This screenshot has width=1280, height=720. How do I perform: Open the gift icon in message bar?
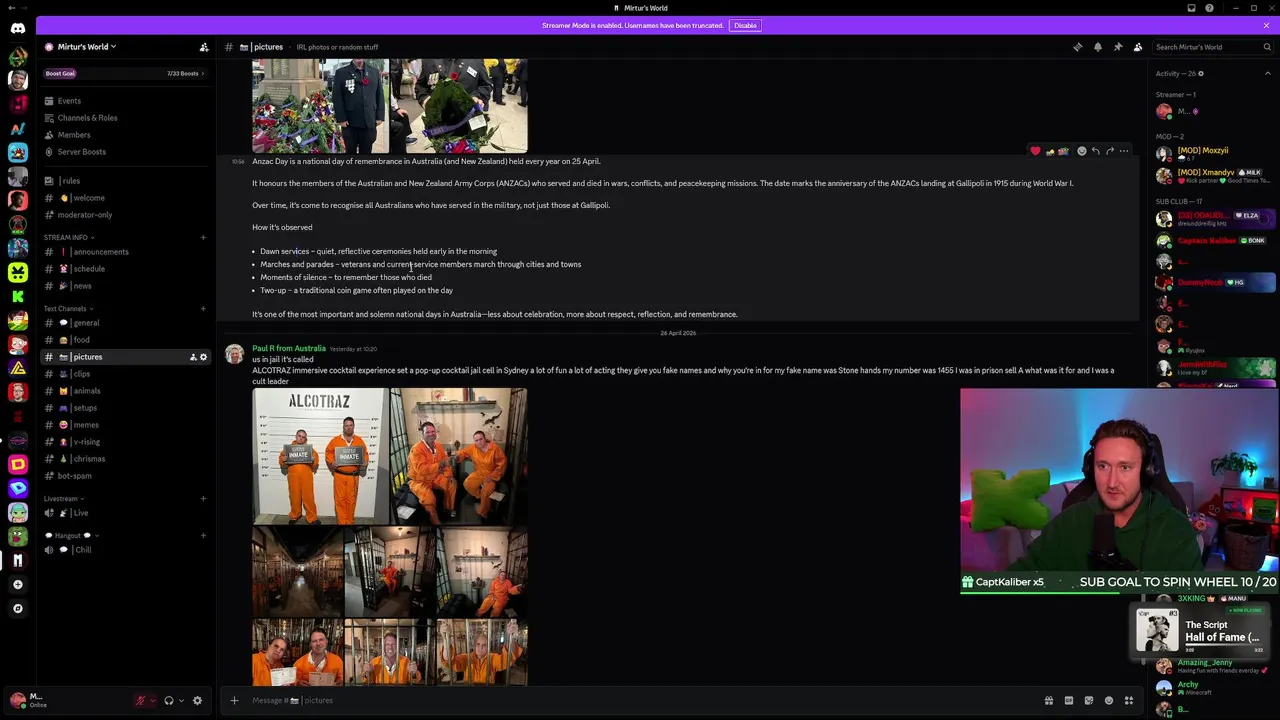click(x=1048, y=700)
